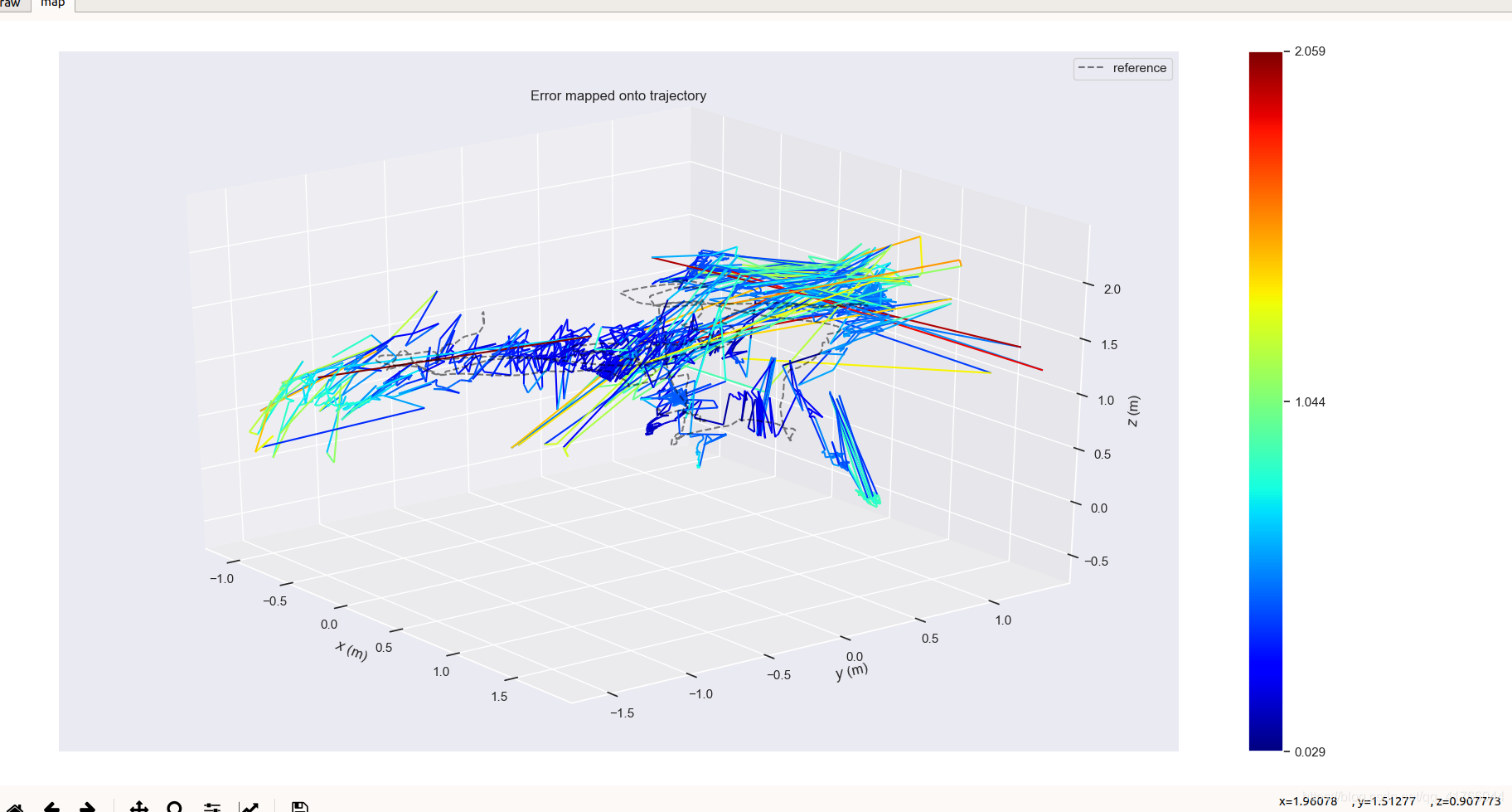The image size is (1512, 812).
Task: Go back to previous view arrow
Action: 52,807
